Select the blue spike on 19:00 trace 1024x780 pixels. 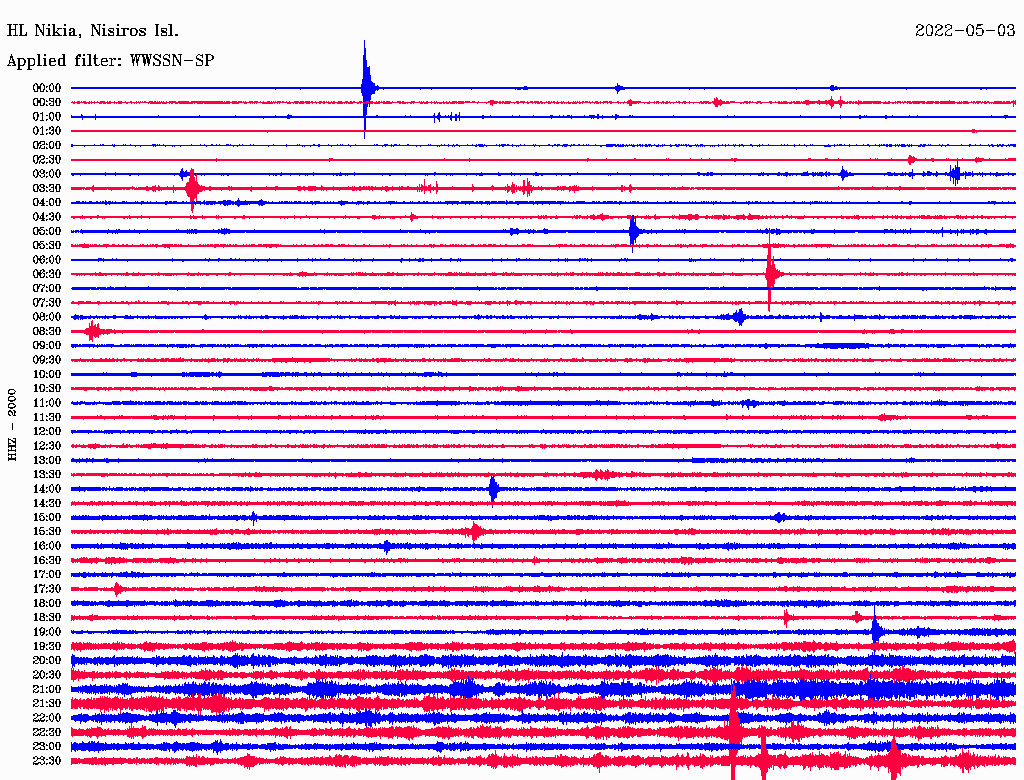[x=876, y=631]
